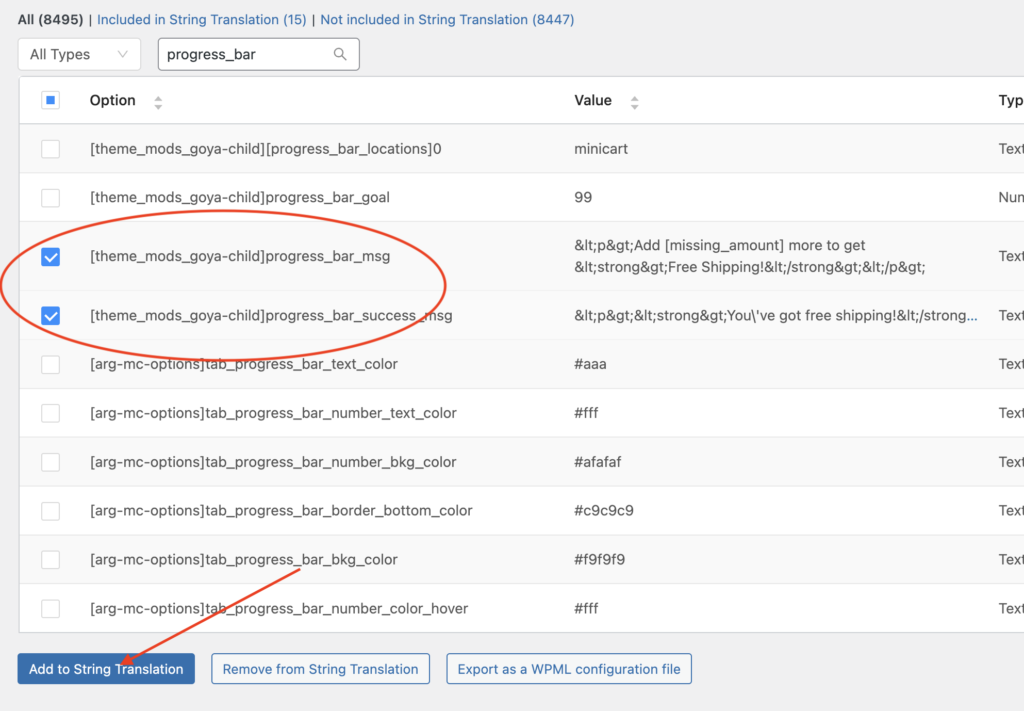Click the #aaa value cell

[x=590, y=364]
